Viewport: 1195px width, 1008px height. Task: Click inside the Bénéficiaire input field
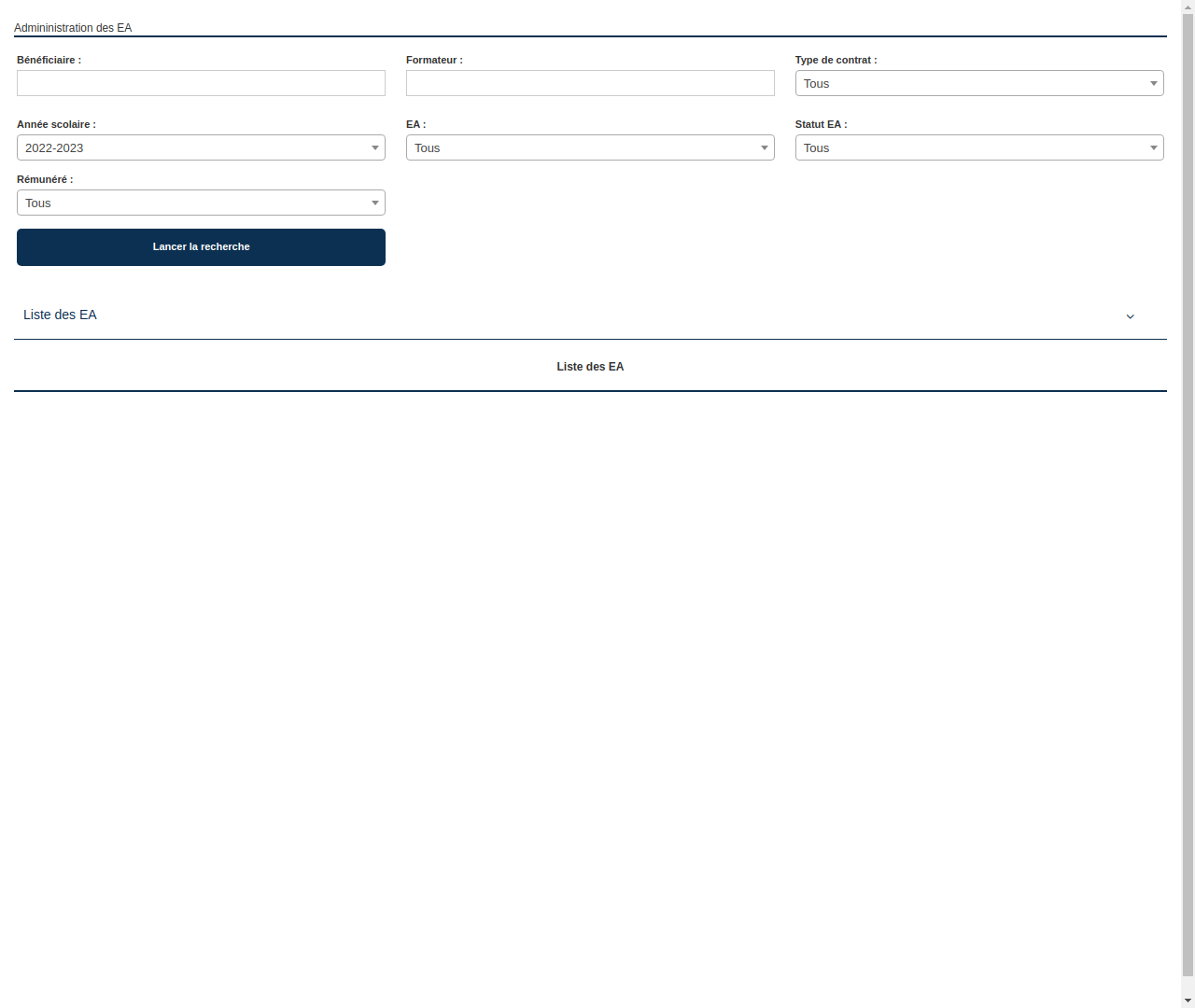pyautogui.click(x=201, y=83)
